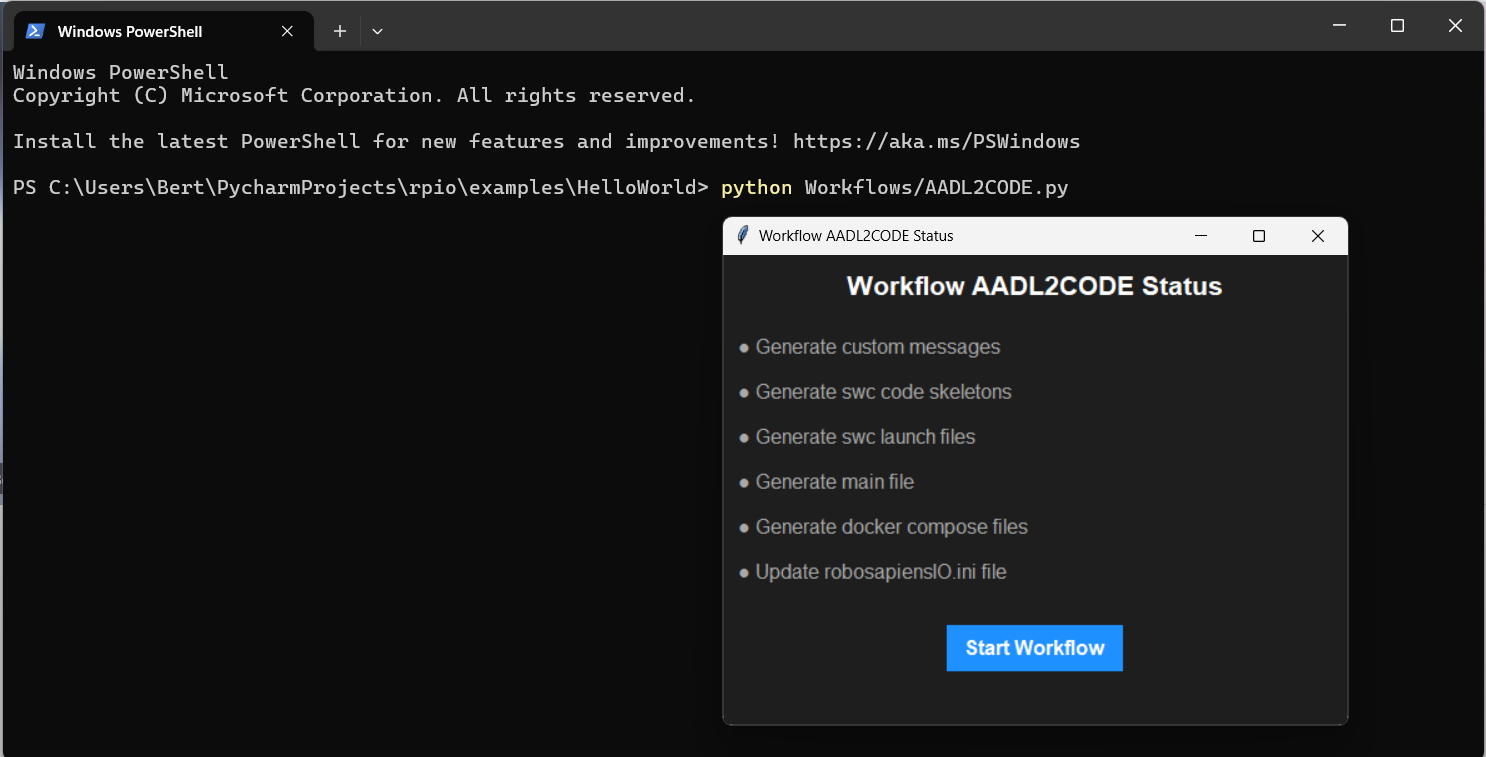
Task: Click the Workflows/AADL2CODE.py command text
Action: pyautogui.click(x=936, y=188)
